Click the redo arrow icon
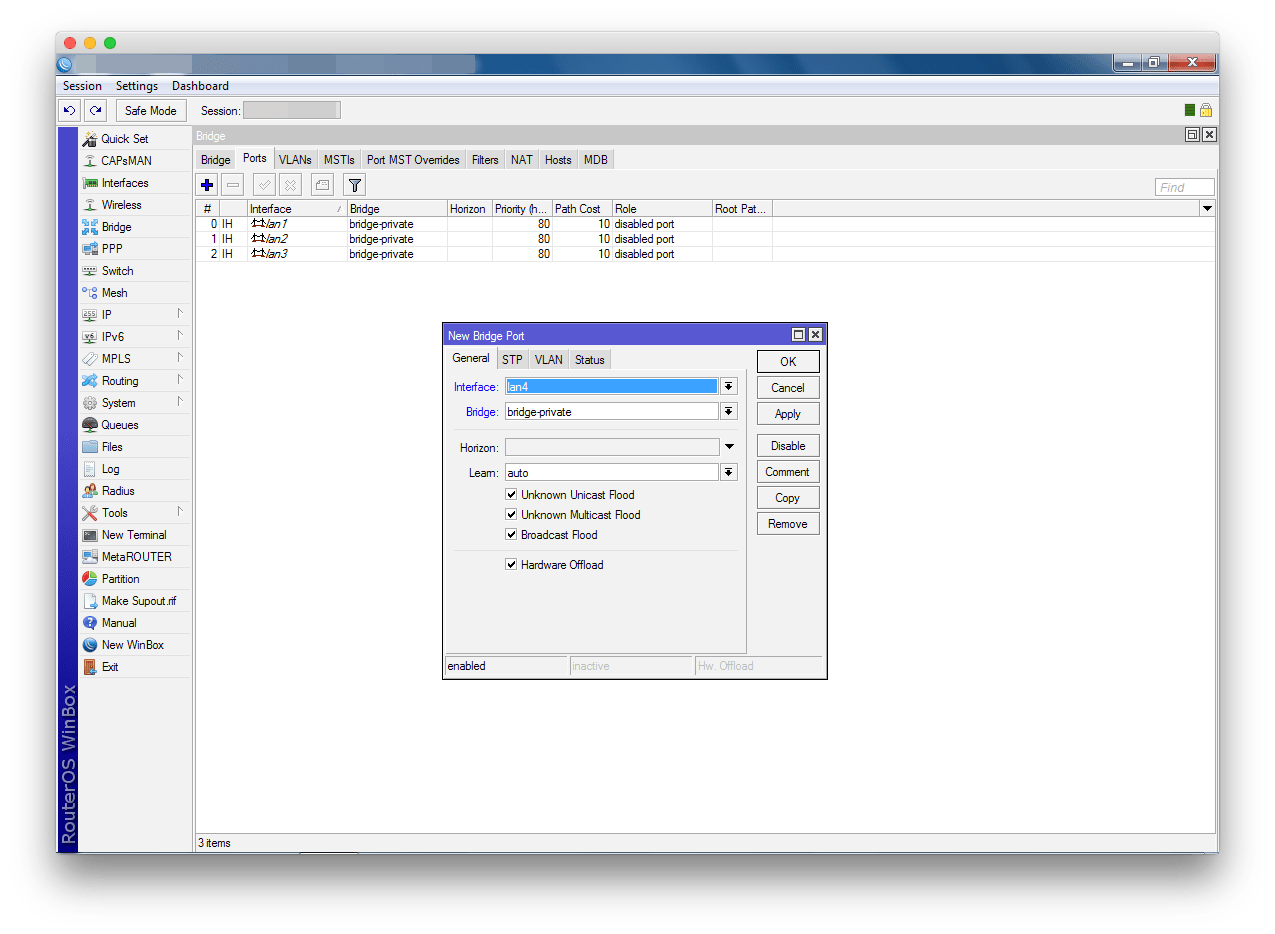Viewport: 1275px width, 934px height. [x=95, y=111]
